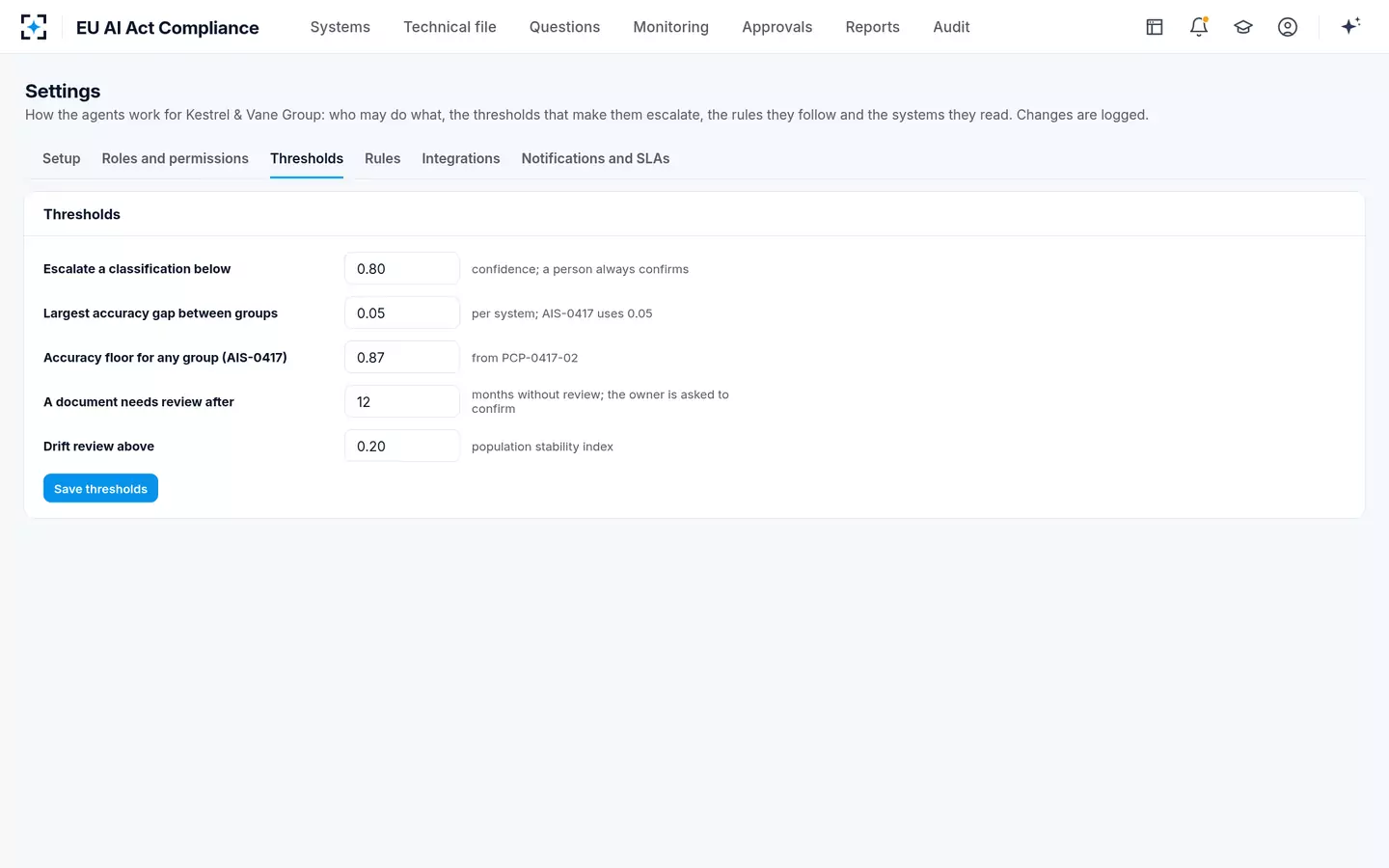Click the Save thresholds button
This screenshot has height=868, width=1389.
tap(100, 489)
